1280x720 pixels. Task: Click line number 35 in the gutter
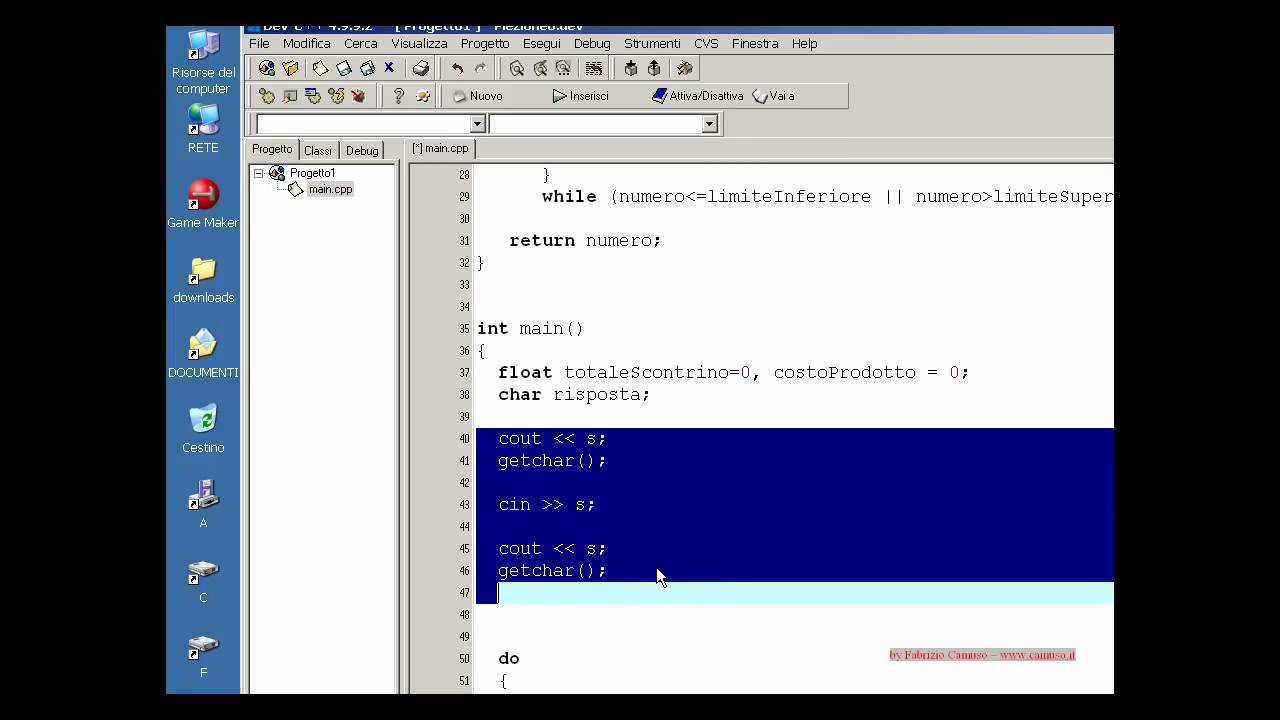point(464,329)
